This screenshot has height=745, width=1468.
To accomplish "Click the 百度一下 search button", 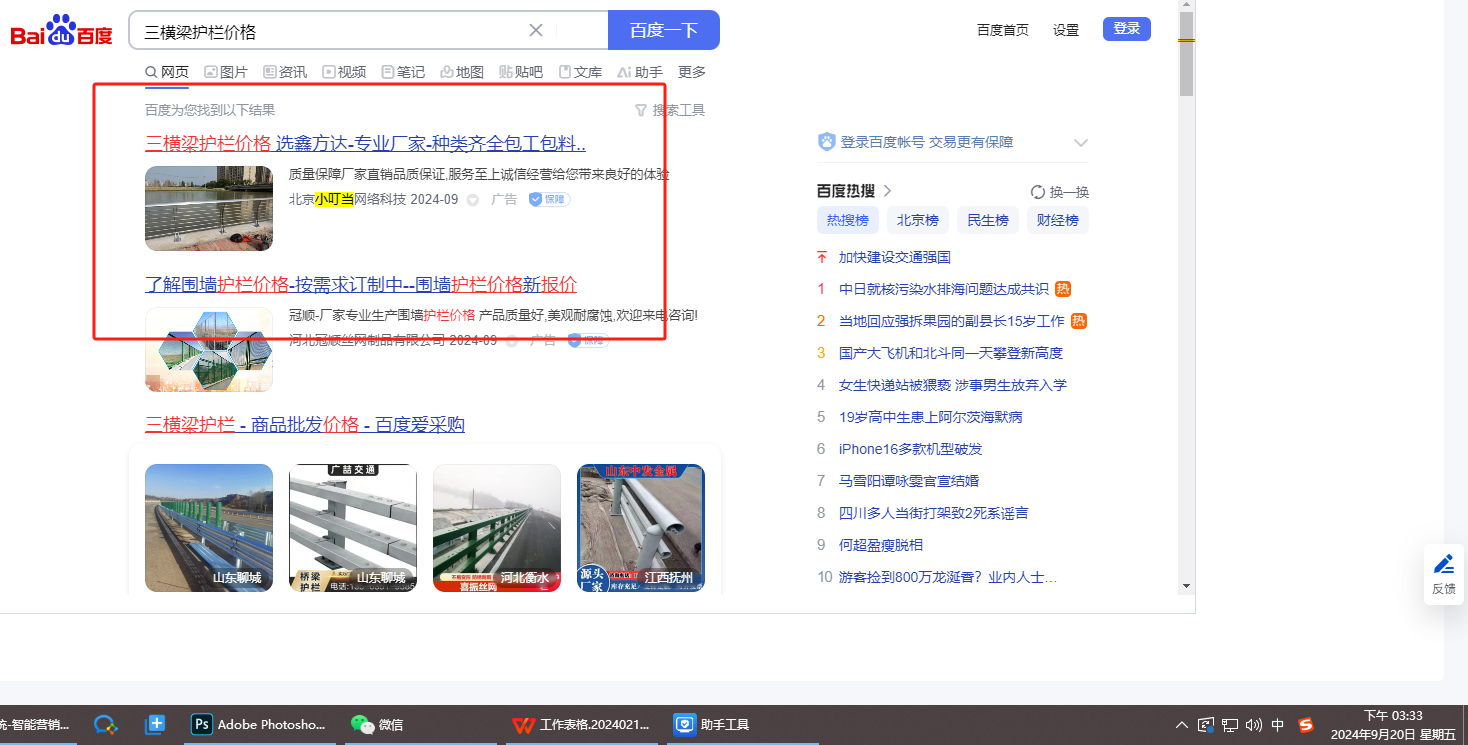I will (664, 30).
